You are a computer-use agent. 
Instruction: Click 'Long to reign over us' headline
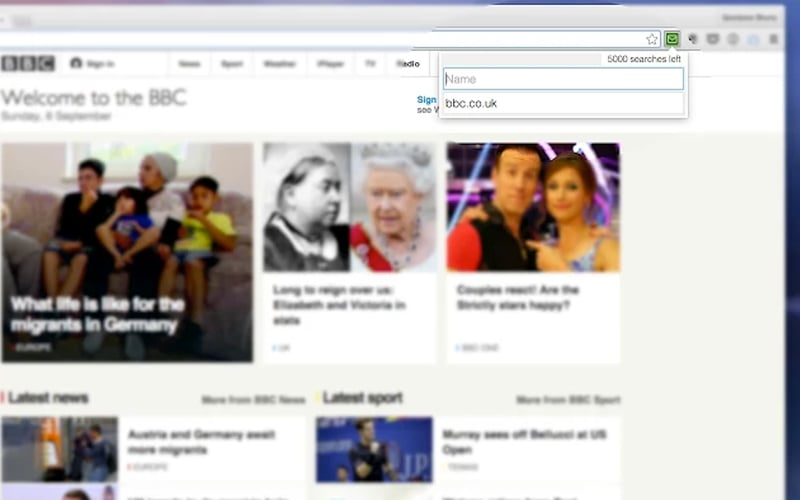tap(339, 305)
